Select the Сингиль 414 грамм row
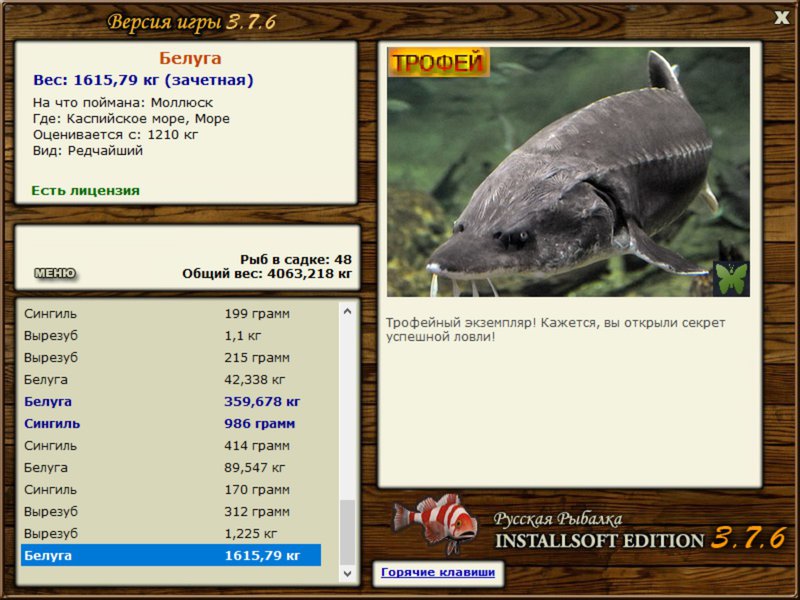The image size is (800, 600). click(171, 445)
